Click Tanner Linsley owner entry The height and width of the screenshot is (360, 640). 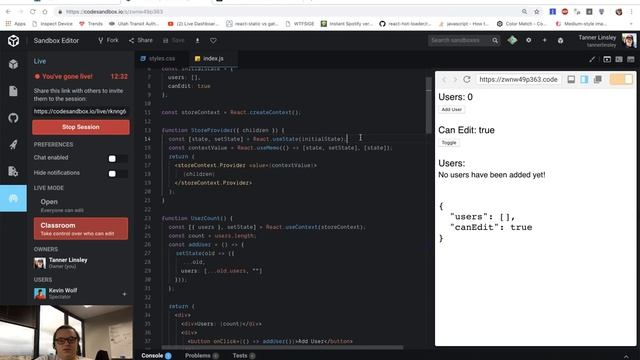(61, 263)
